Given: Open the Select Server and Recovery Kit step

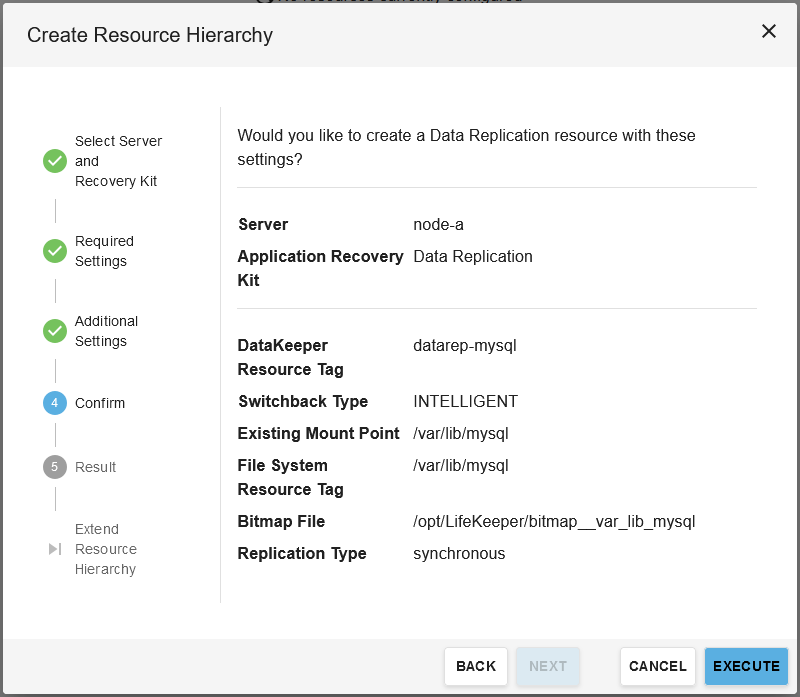Looking at the screenshot, I should click(118, 161).
